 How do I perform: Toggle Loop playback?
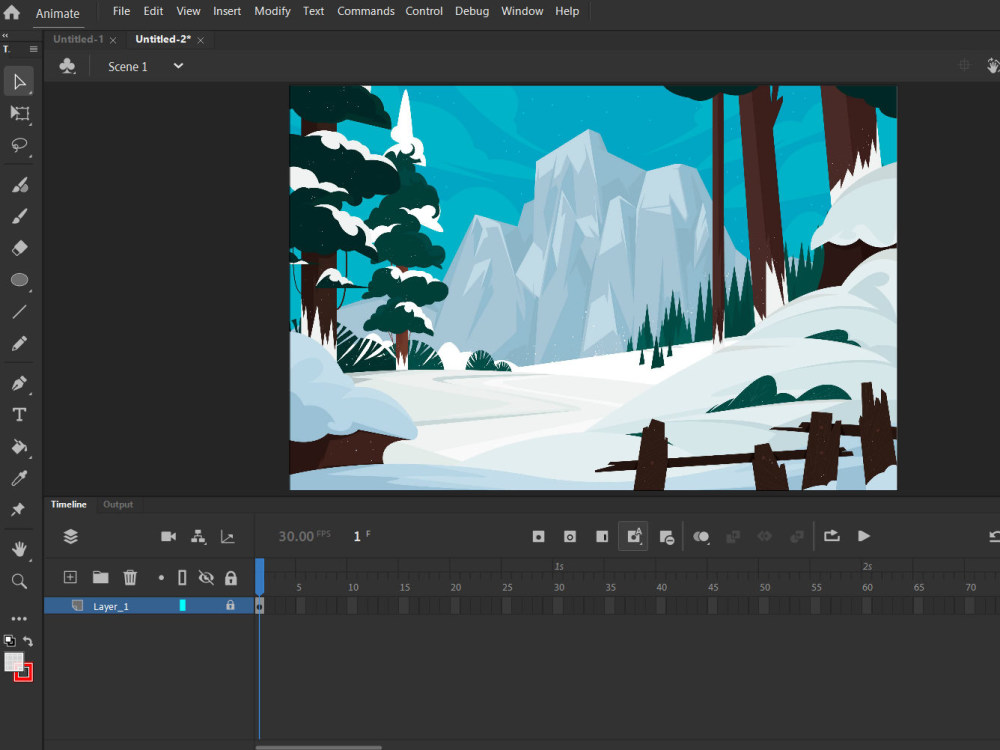(x=832, y=536)
